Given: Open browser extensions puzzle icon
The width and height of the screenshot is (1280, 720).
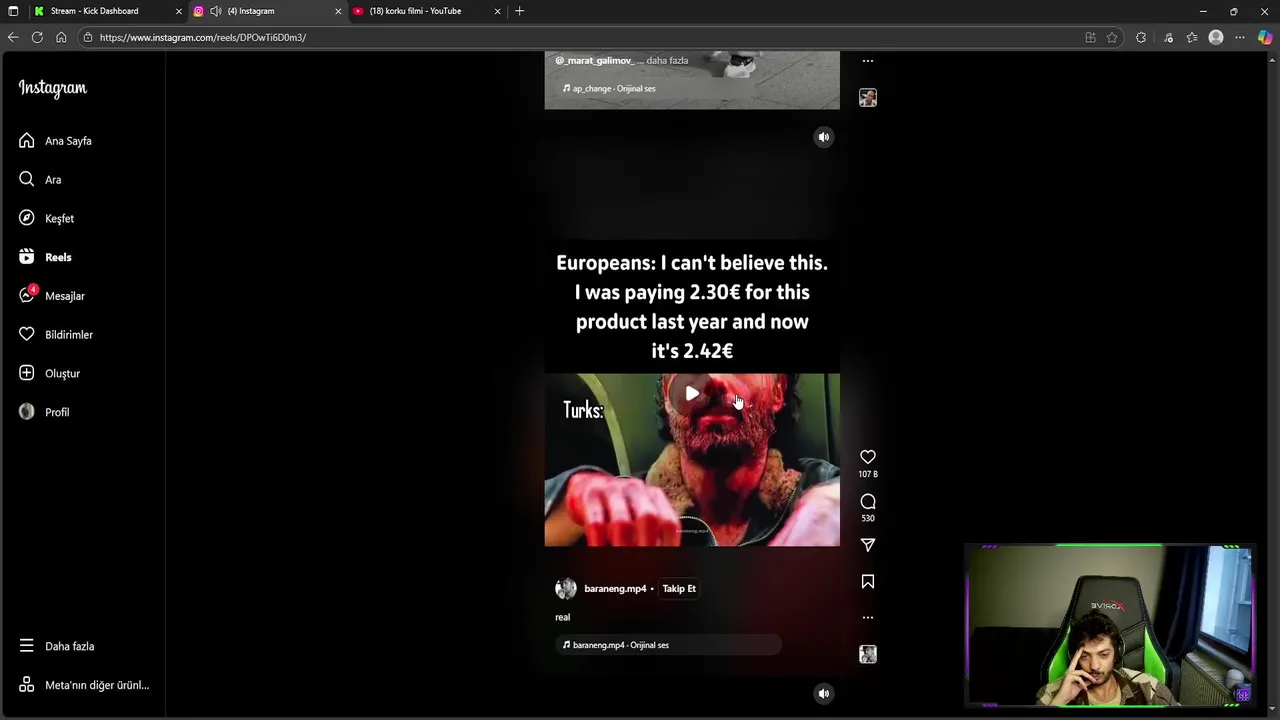Looking at the screenshot, I should click(x=1141, y=37).
